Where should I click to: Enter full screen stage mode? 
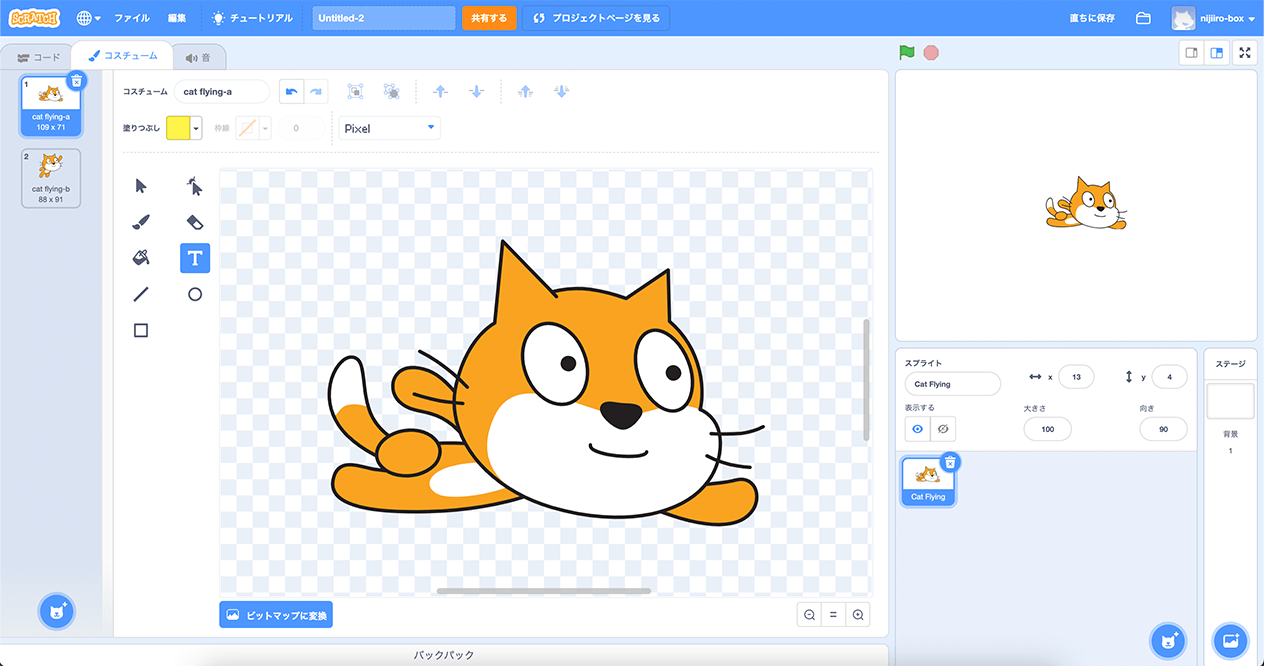click(1245, 53)
